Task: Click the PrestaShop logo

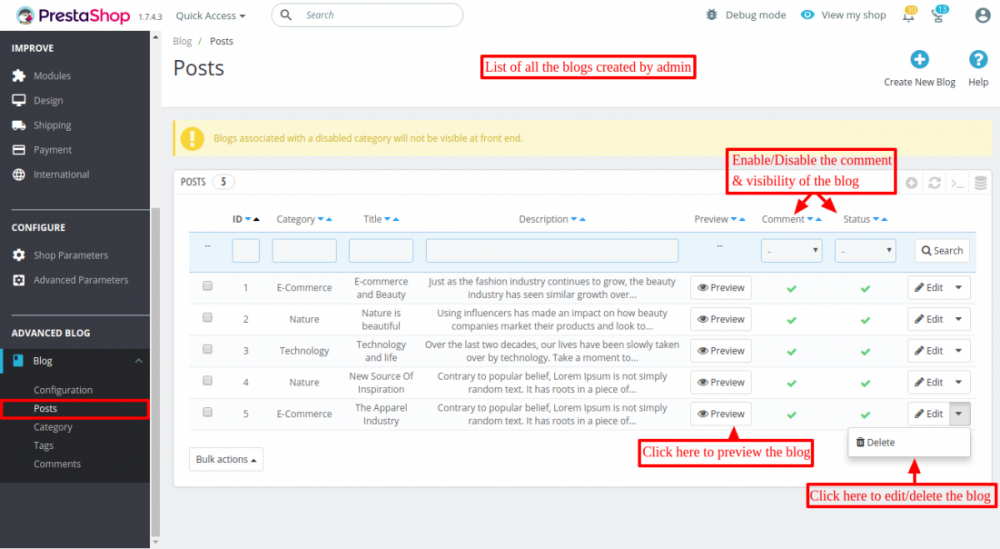Action: (x=72, y=15)
